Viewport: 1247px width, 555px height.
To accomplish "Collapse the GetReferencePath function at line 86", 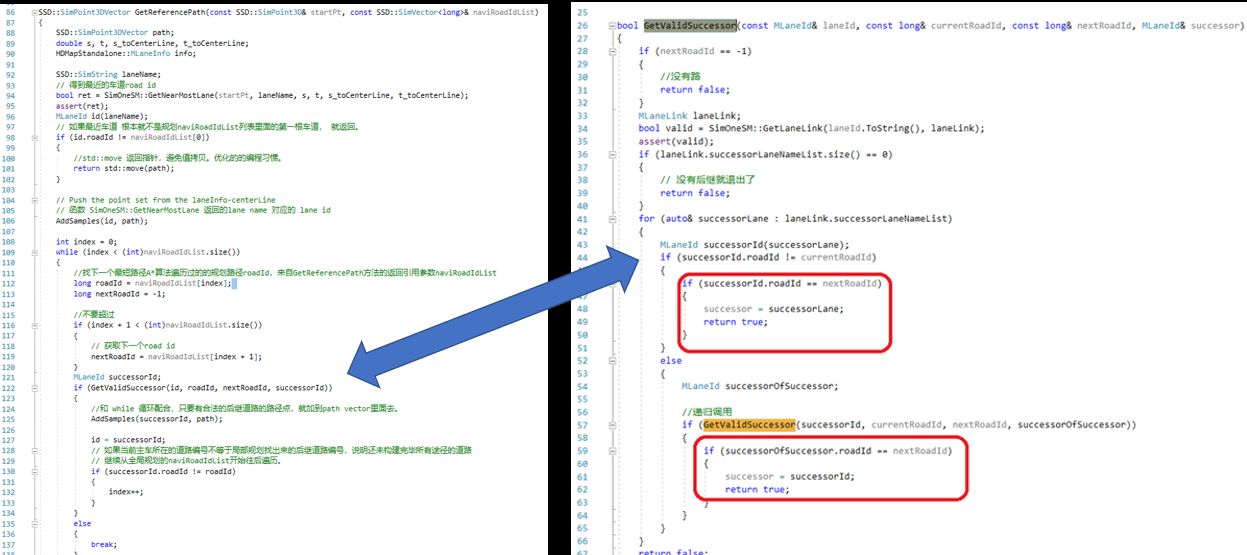I will [x=36, y=12].
